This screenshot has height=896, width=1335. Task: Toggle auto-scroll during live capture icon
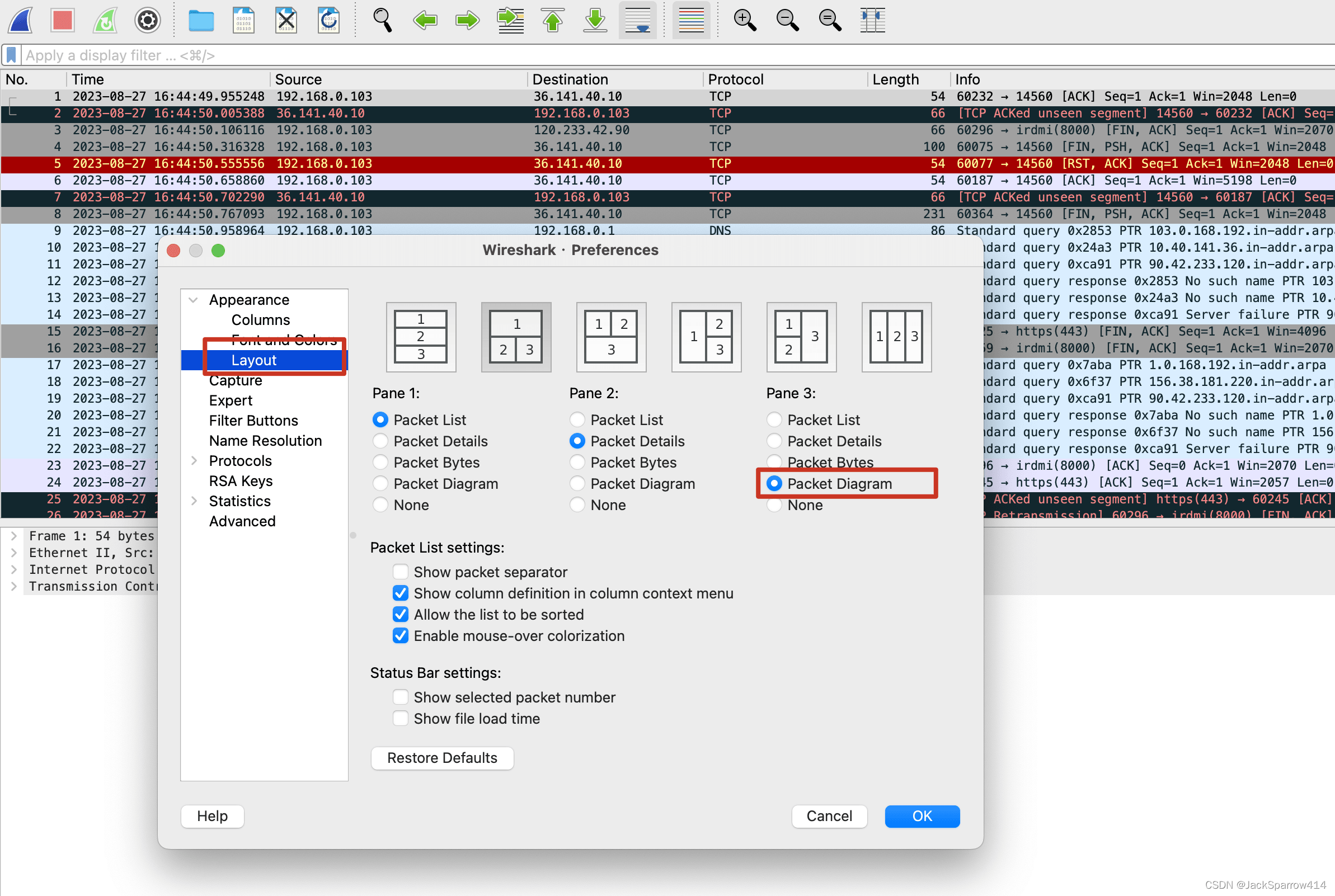click(638, 21)
